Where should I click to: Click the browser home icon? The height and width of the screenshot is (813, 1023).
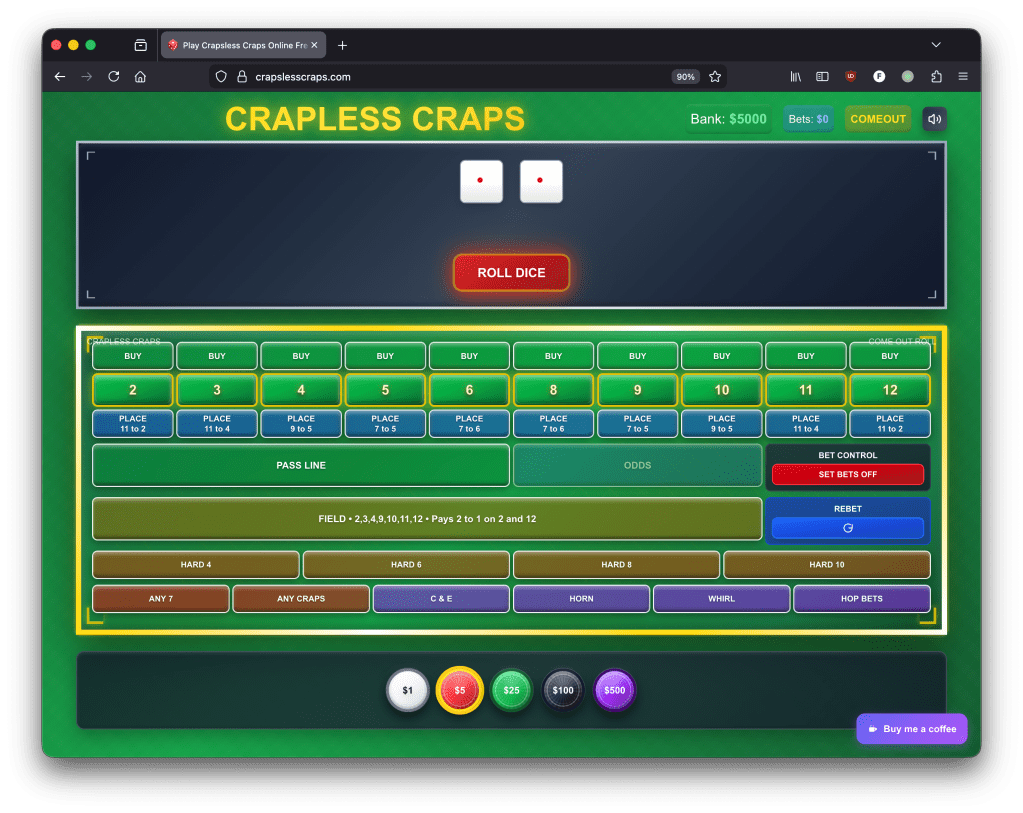pos(140,76)
